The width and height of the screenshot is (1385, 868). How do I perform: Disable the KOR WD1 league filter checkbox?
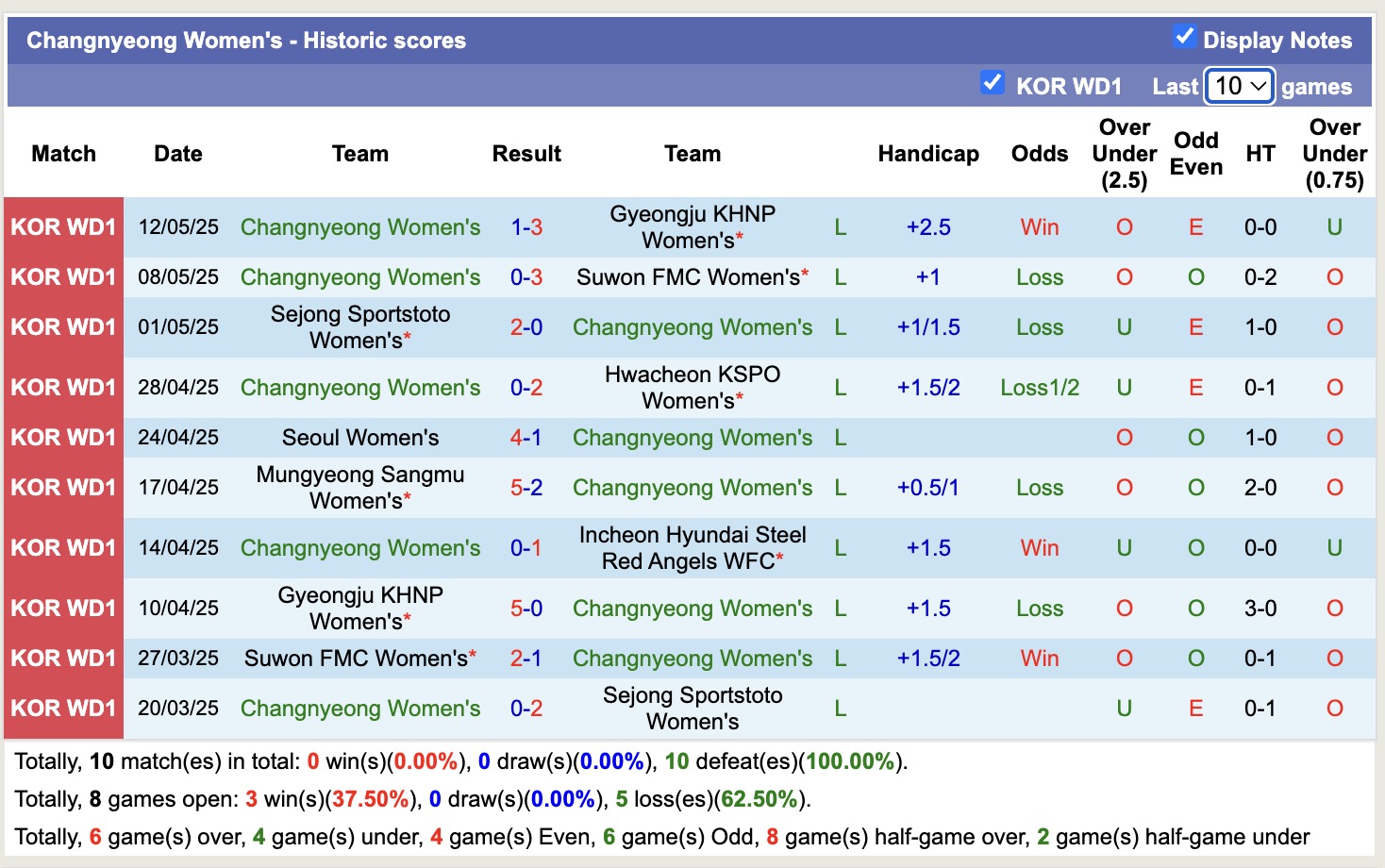[992, 83]
